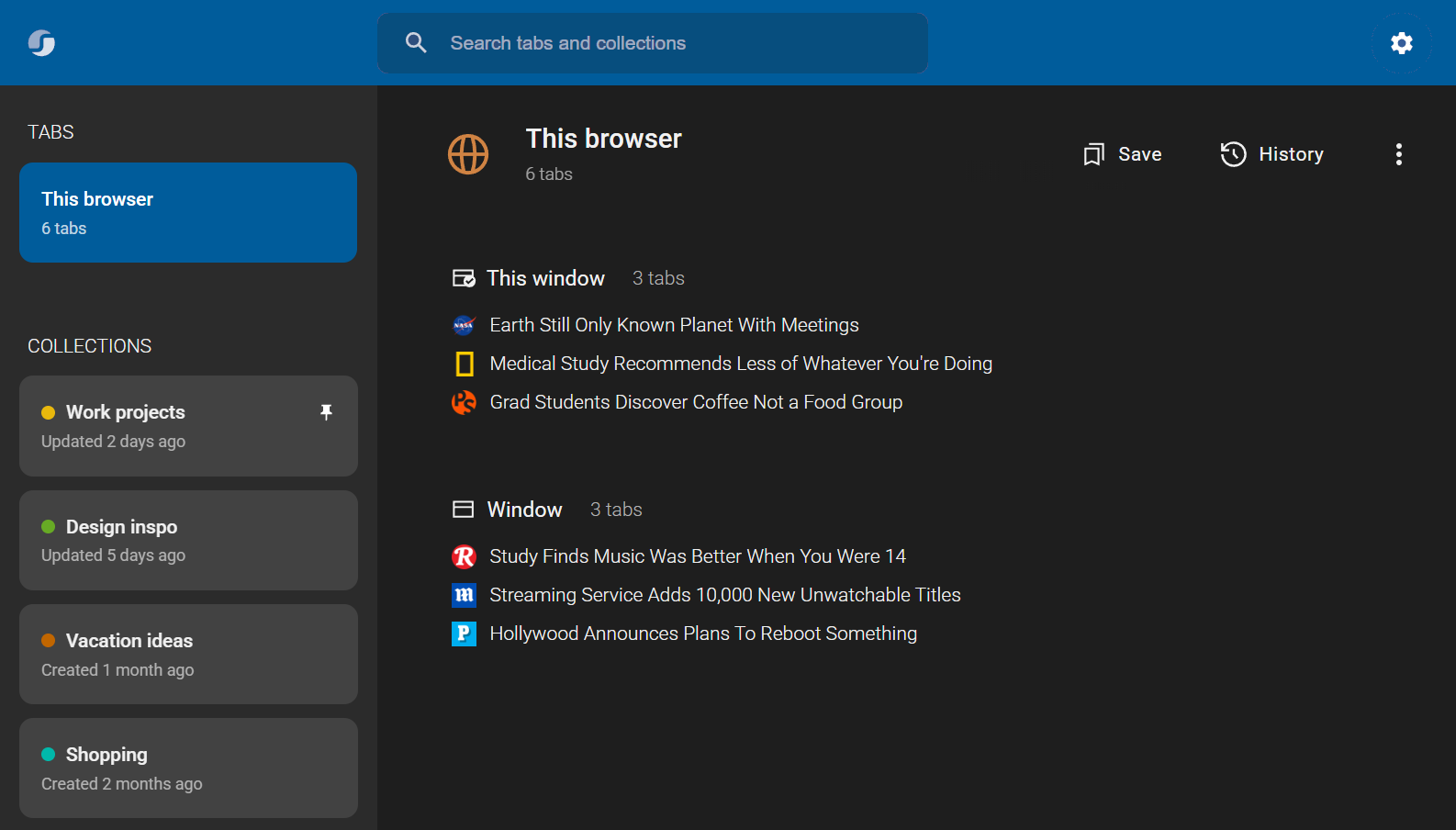1456x830 pixels.
Task: Open Hollywood Announces Plans To Reboot tab
Action: (x=703, y=634)
